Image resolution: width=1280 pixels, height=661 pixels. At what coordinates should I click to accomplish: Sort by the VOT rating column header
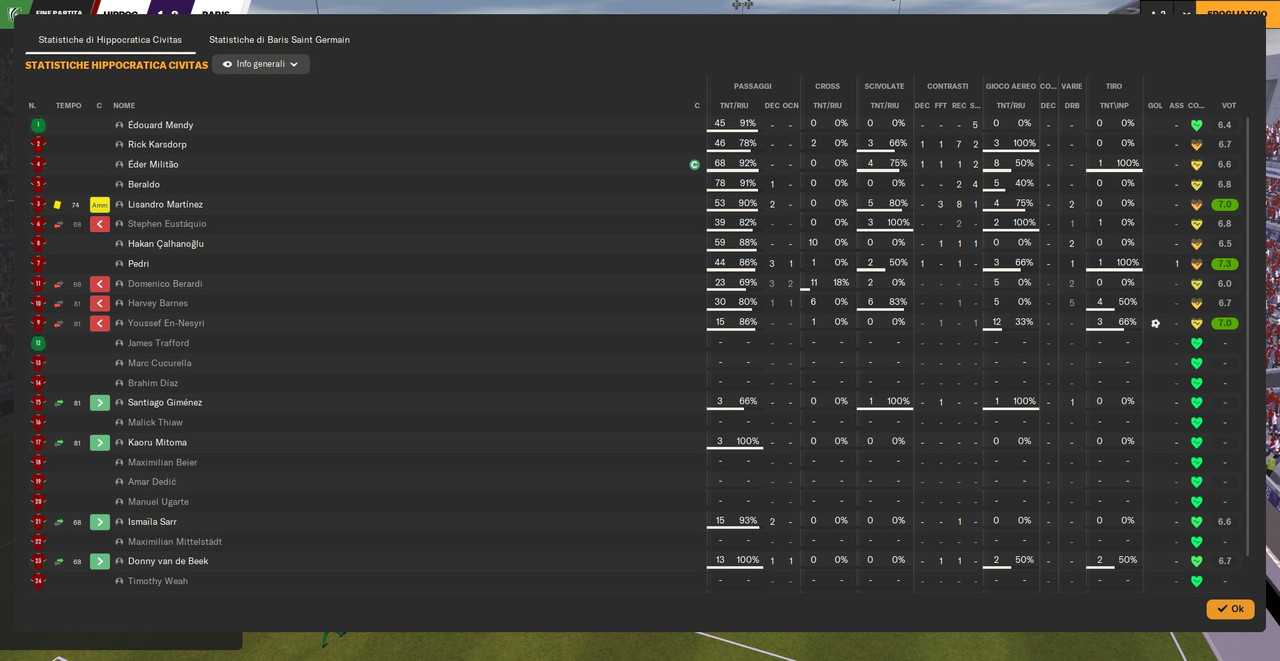(x=1229, y=106)
